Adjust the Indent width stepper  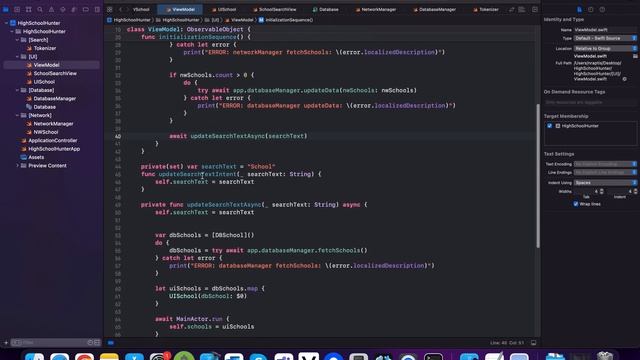click(x=635, y=191)
